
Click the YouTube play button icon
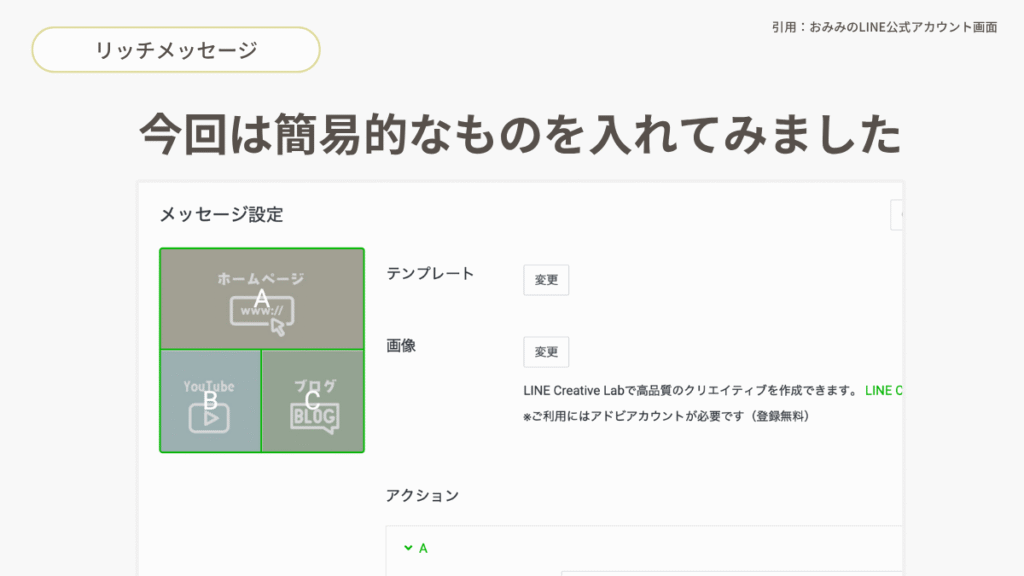point(210,417)
